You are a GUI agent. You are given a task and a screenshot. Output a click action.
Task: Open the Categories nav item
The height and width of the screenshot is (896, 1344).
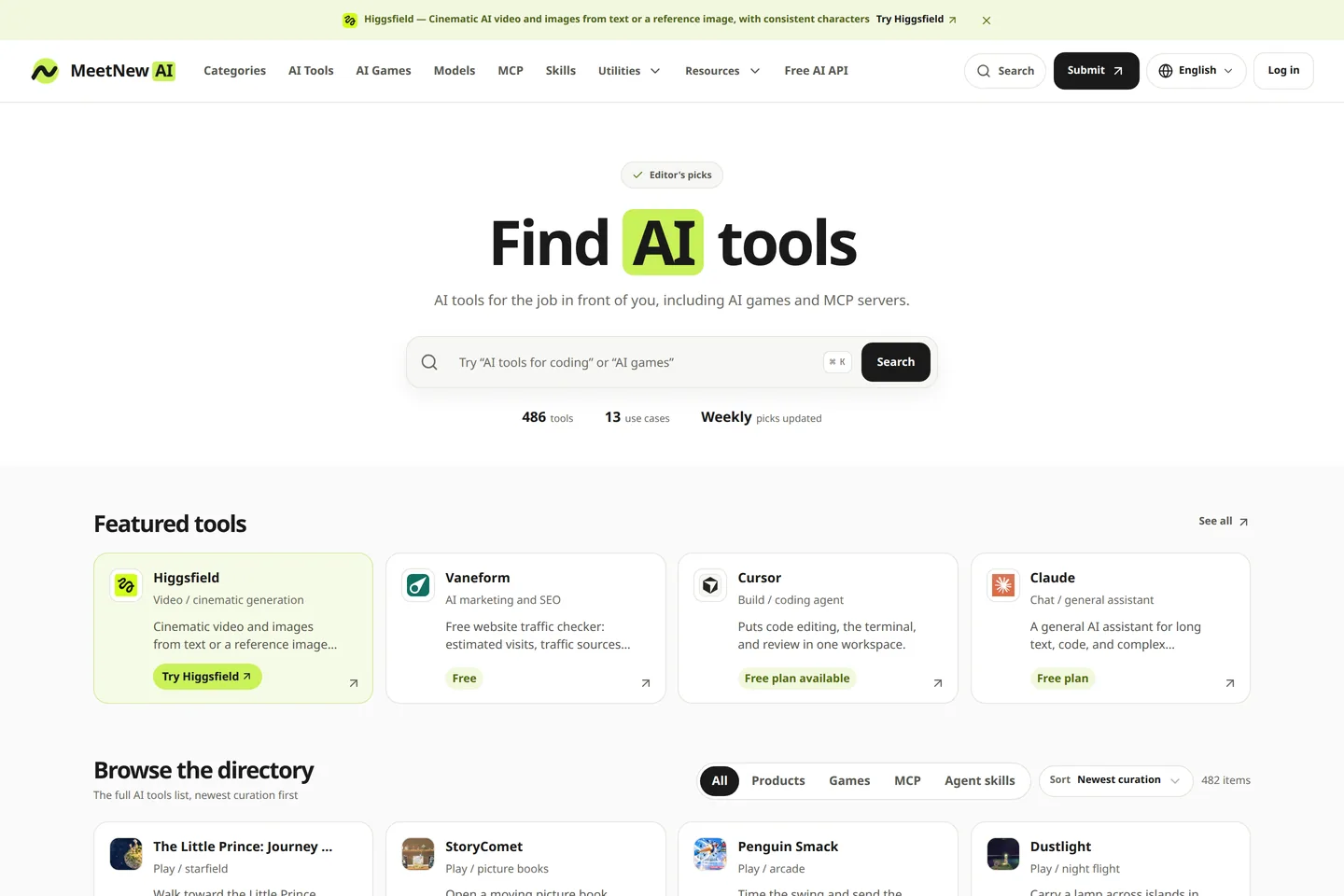point(235,71)
